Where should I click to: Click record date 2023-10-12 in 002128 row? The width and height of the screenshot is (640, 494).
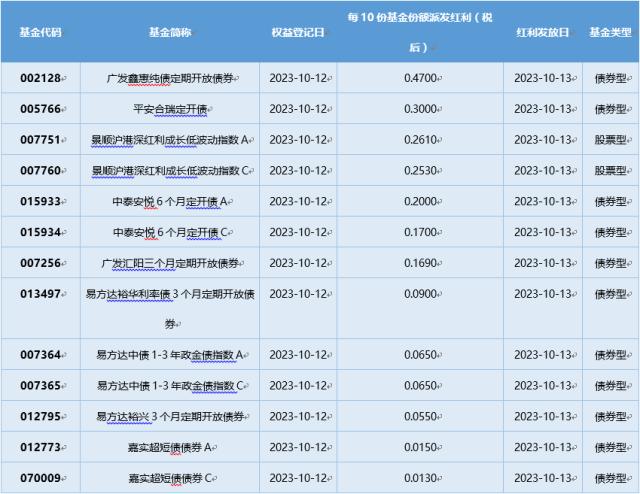tap(298, 78)
